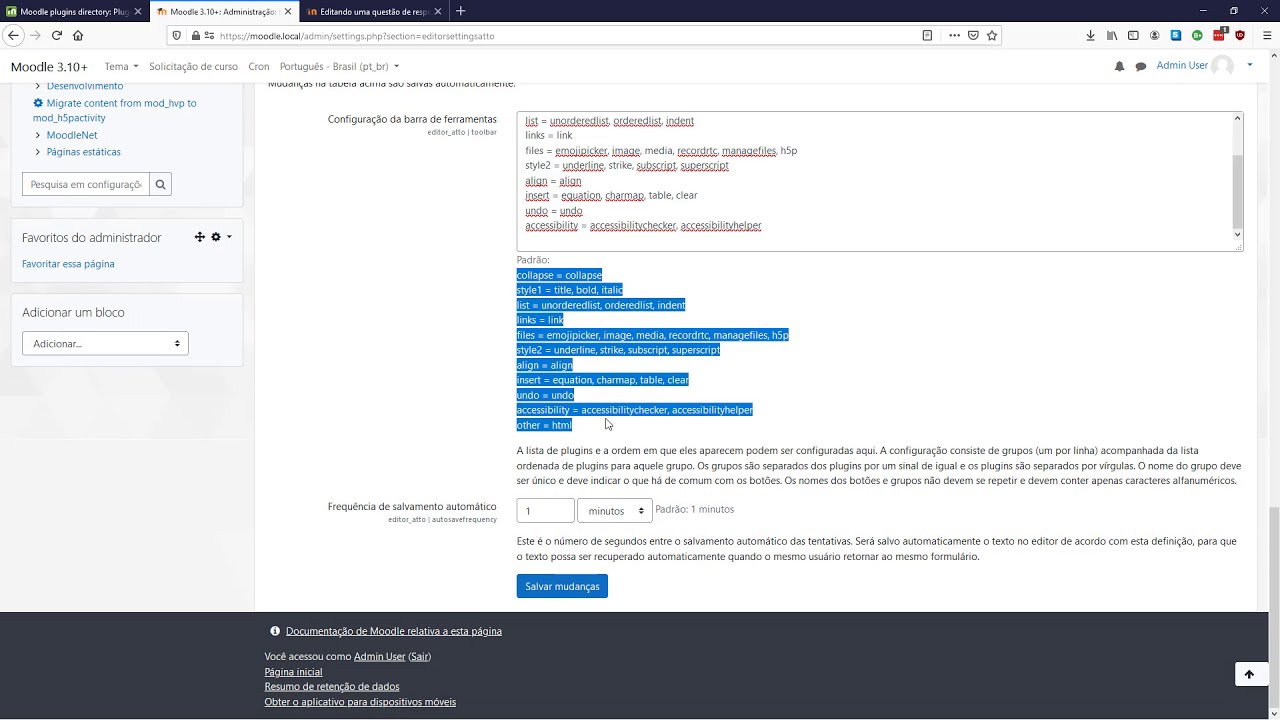Open uBlock Origin extension
The width and height of the screenshot is (1280, 720).
point(1240,35)
